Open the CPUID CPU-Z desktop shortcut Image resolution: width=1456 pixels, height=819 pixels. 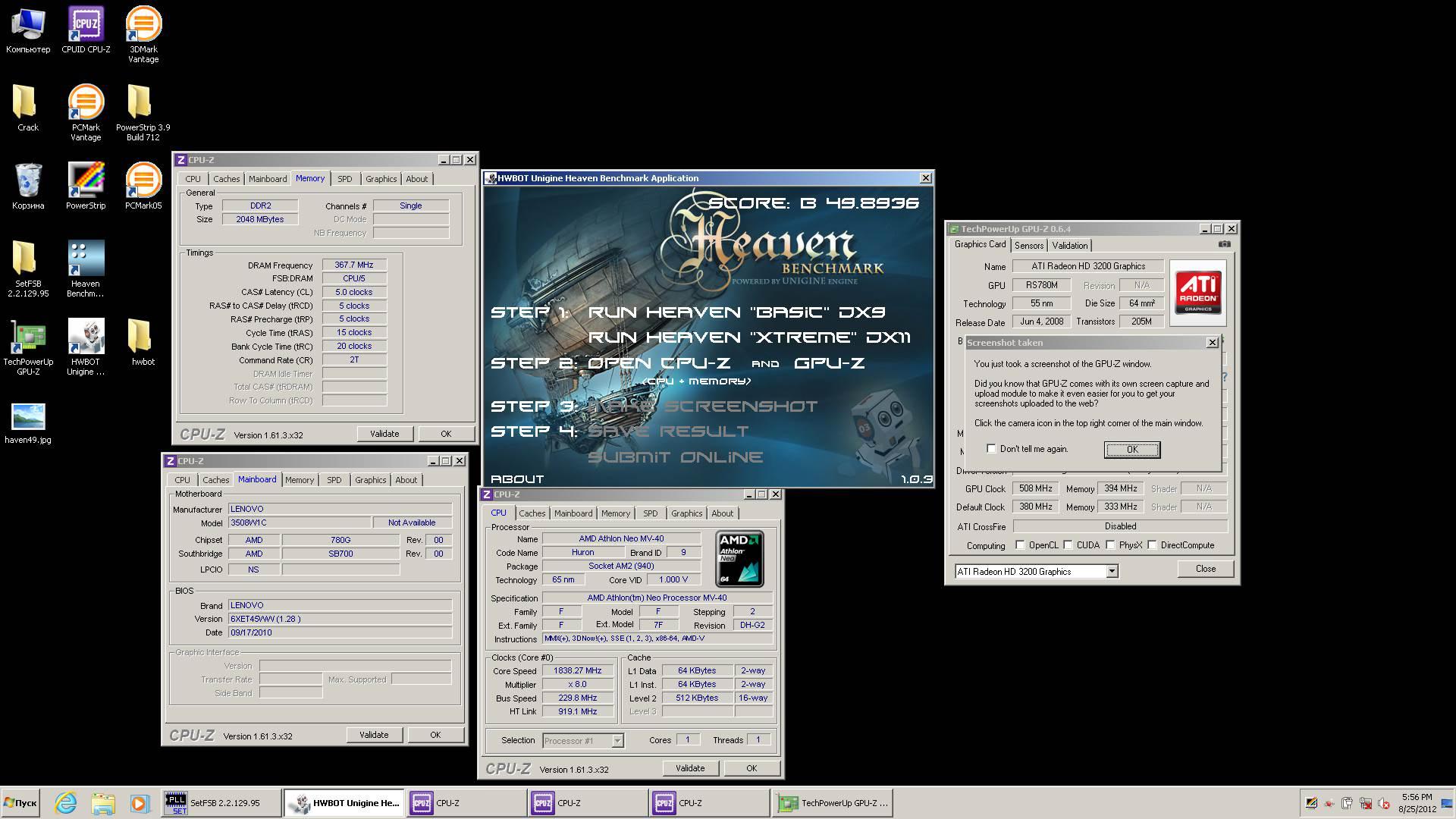(x=86, y=30)
